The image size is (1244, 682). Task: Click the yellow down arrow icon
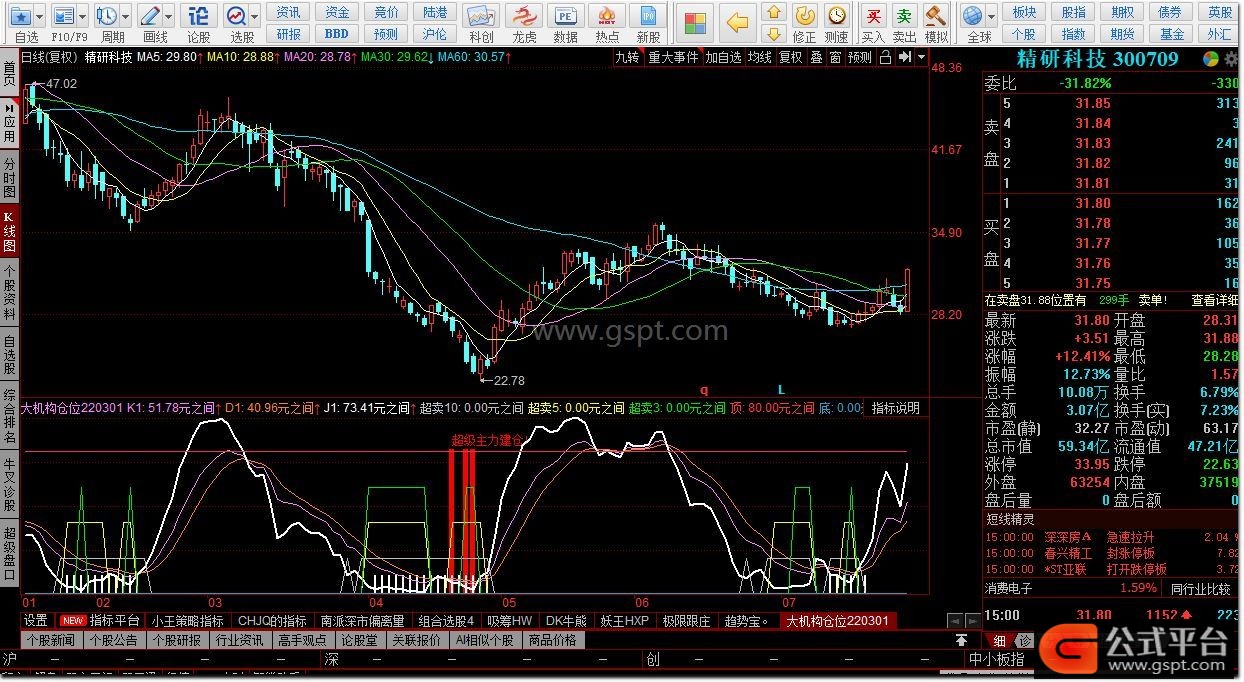click(x=773, y=36)
